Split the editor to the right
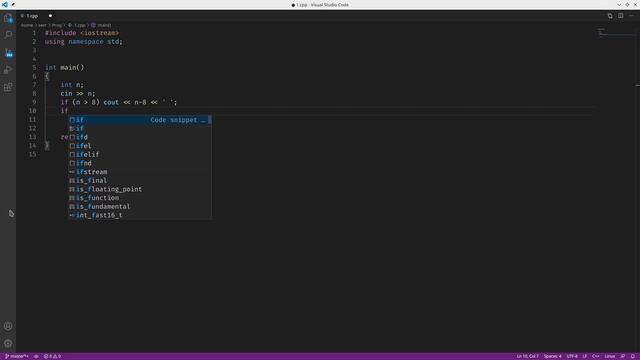This screenshot has height=360, width=640. coord(620,16)
